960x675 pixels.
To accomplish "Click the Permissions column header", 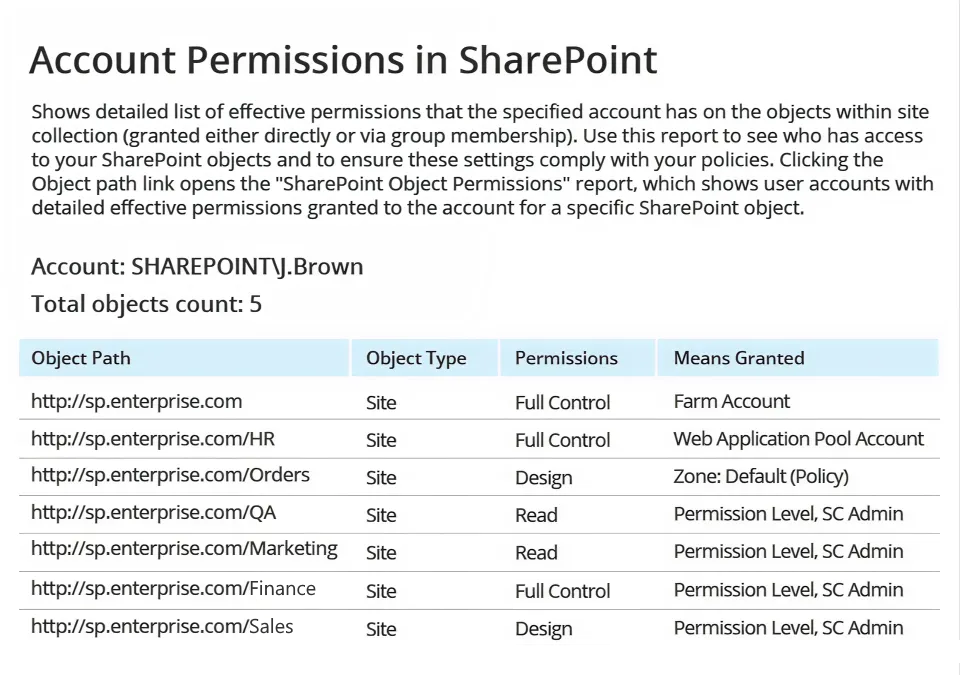I will tap(566, 358).
